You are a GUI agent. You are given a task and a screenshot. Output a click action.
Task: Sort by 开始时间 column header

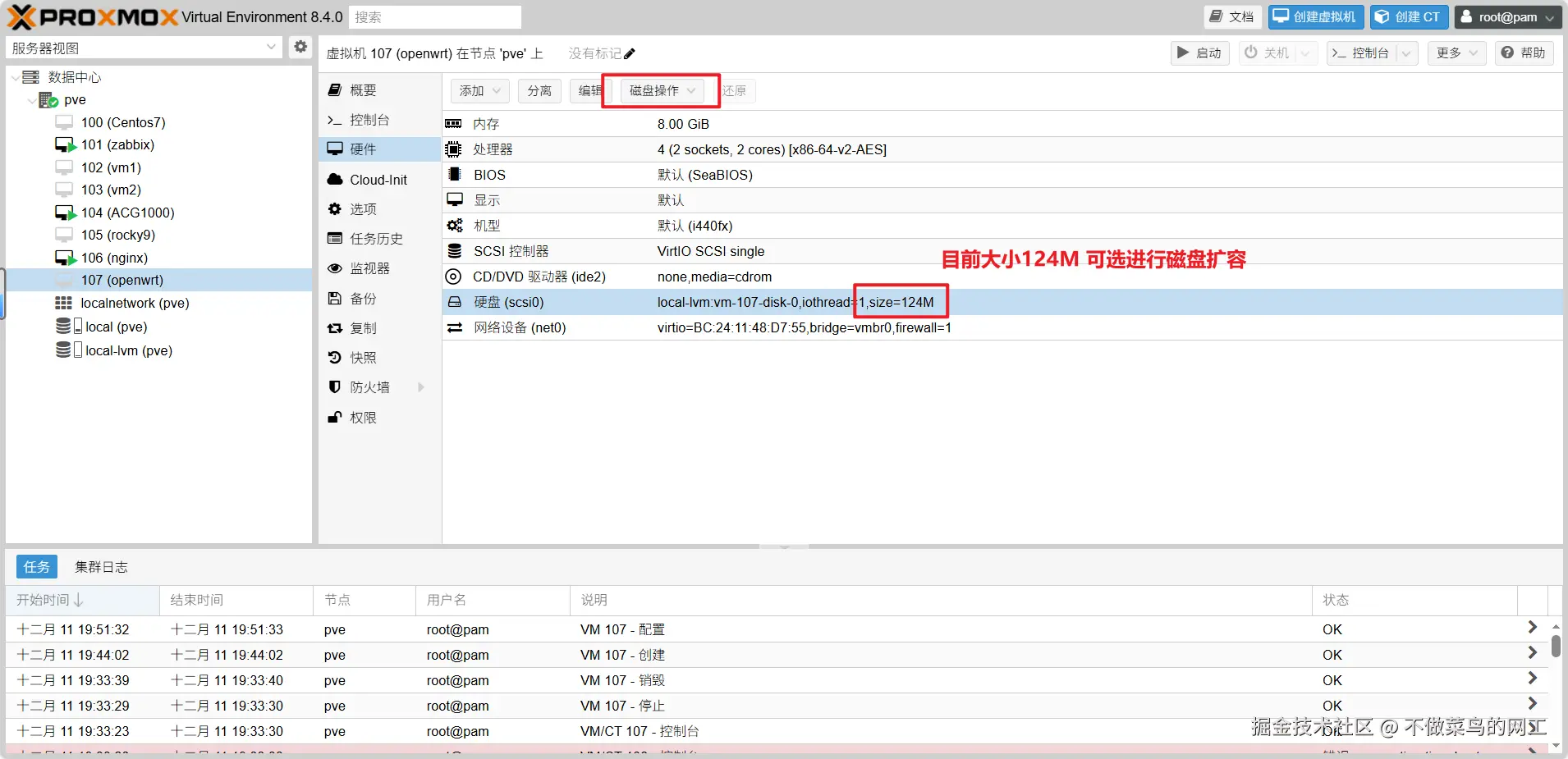click(x=82, y=601)
